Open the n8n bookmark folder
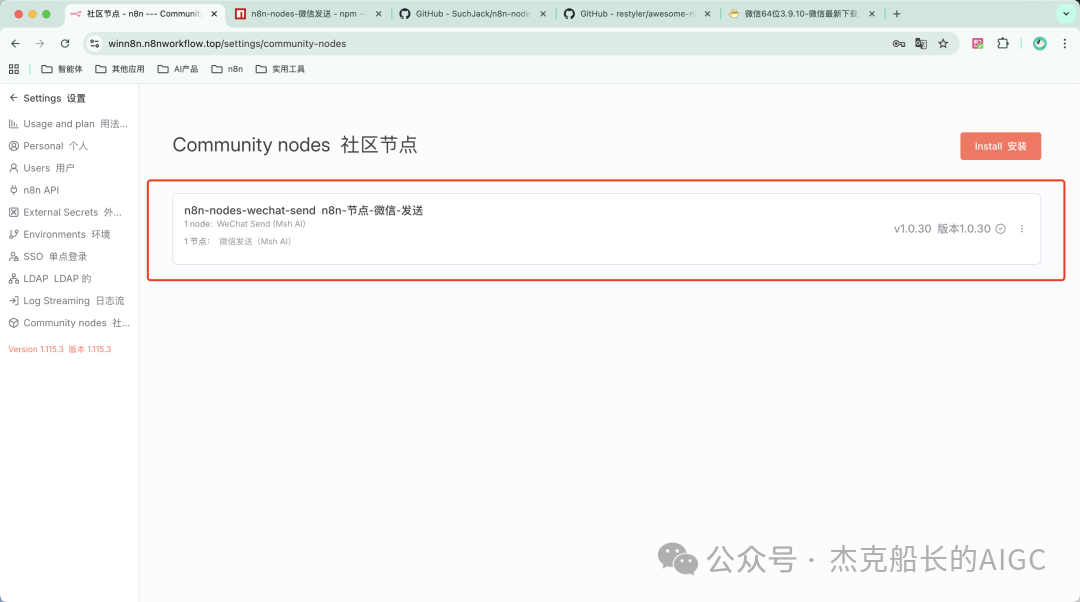The width and height of the screenshot is (1080, 602). pos(227,69)
